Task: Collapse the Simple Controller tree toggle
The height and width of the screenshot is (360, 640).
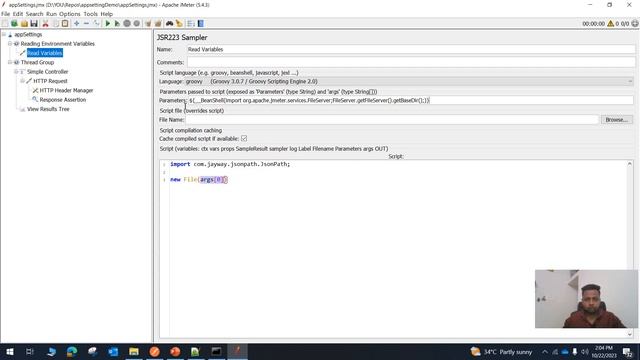Action: point(16,72)
